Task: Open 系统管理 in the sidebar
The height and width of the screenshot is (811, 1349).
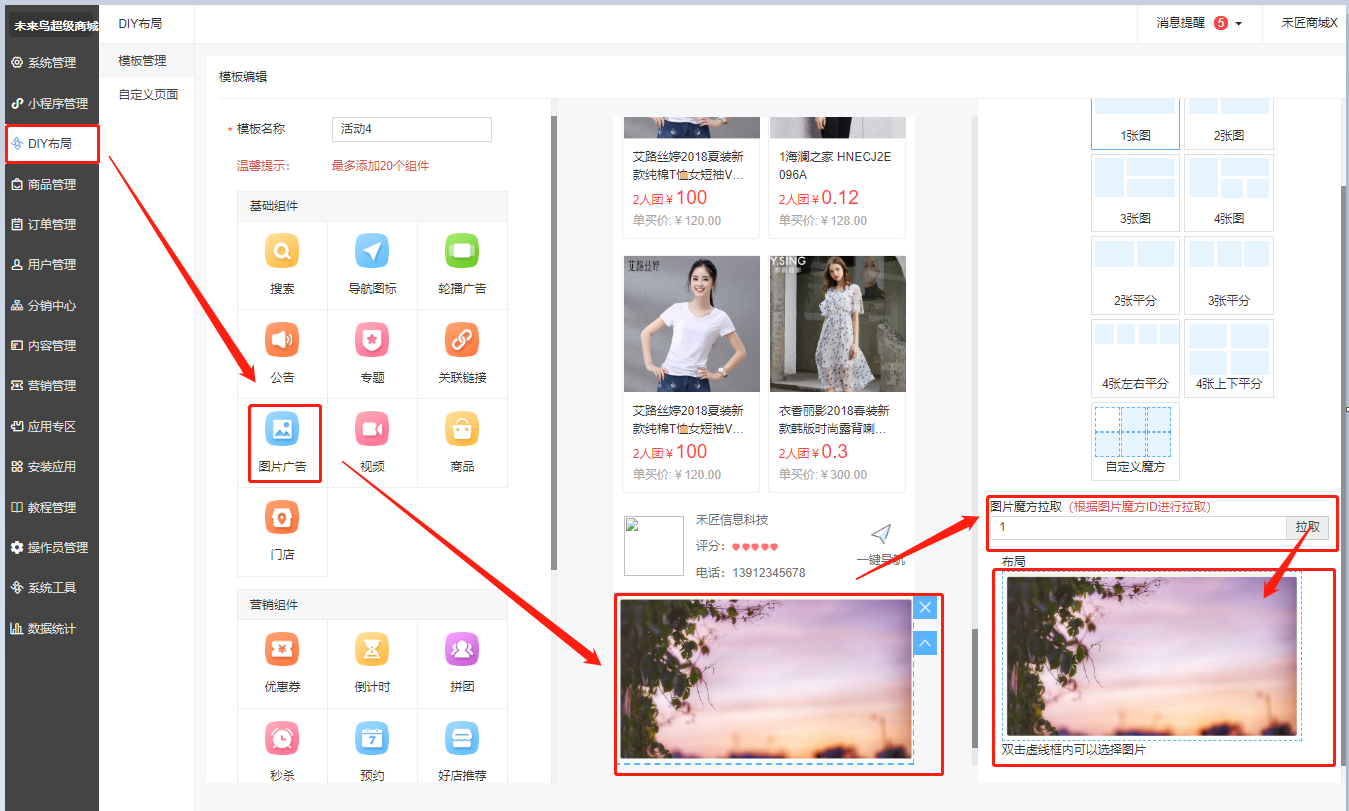Action: [x=50, y=62]
